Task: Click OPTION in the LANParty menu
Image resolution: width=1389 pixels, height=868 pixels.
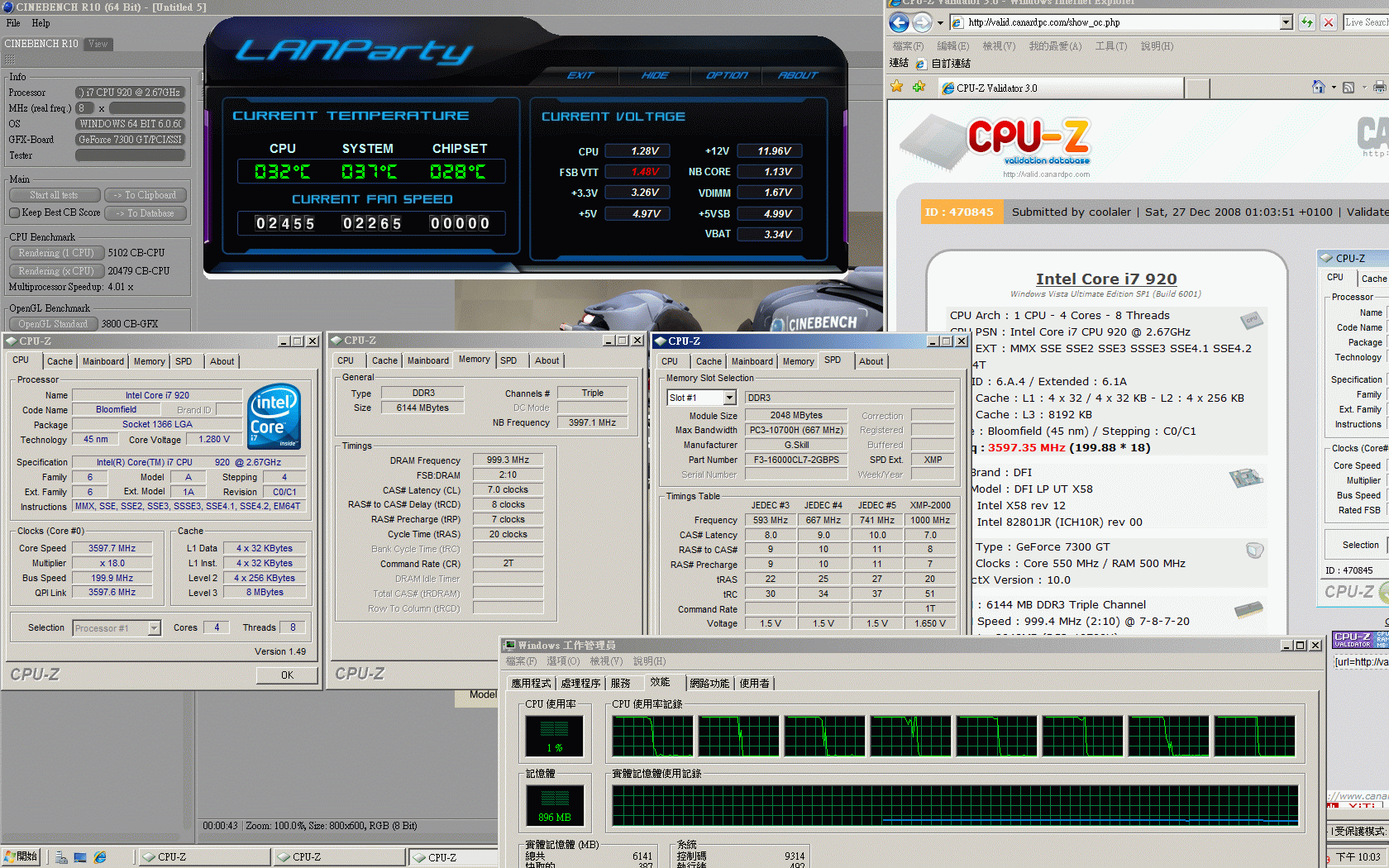Action: [x=726, y=75]
